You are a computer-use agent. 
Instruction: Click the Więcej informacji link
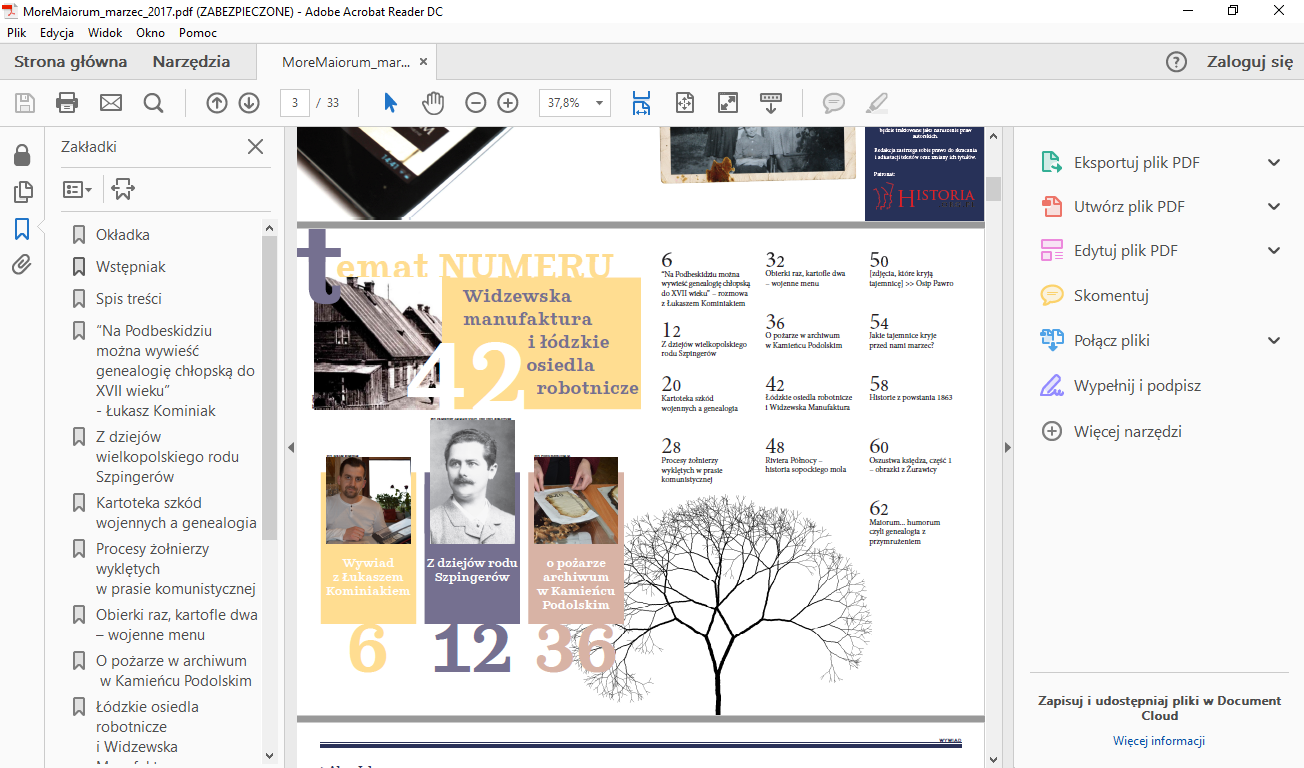[x=1158, y=741]
